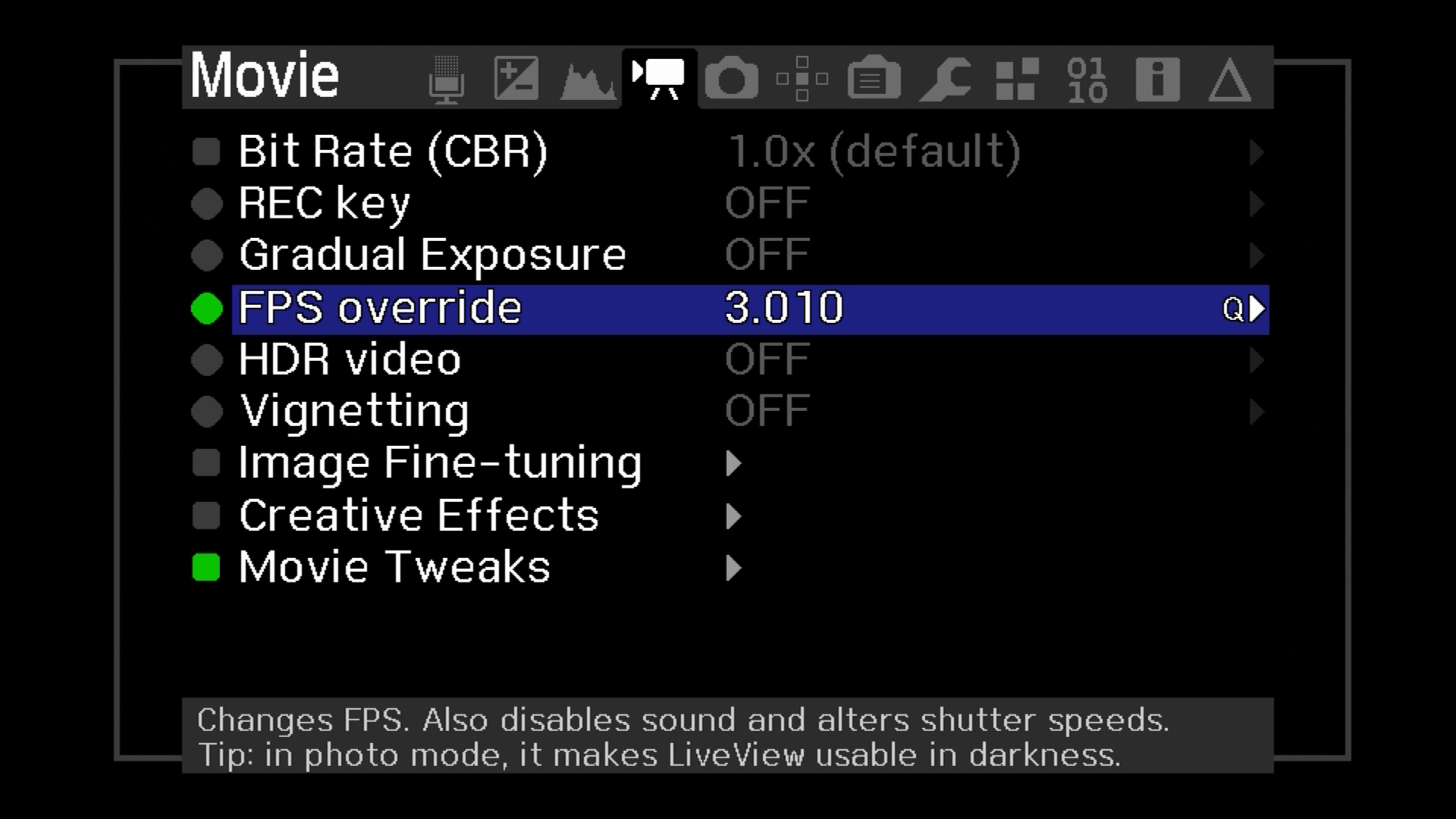Toggle the Movie Tweaks green square indicator

(x=206, y=567)
